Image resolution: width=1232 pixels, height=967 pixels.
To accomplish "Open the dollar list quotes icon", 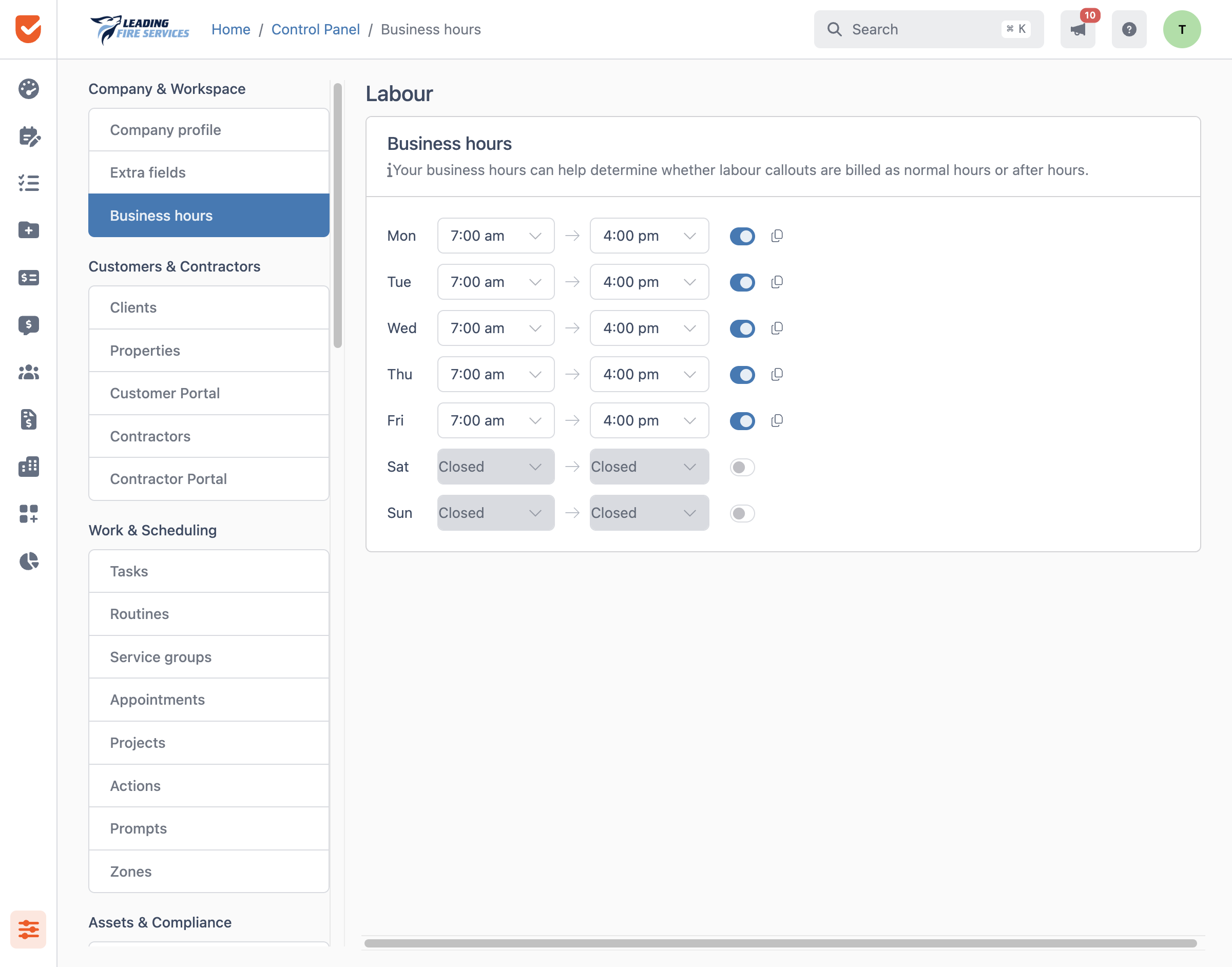I will coord(28,277).
